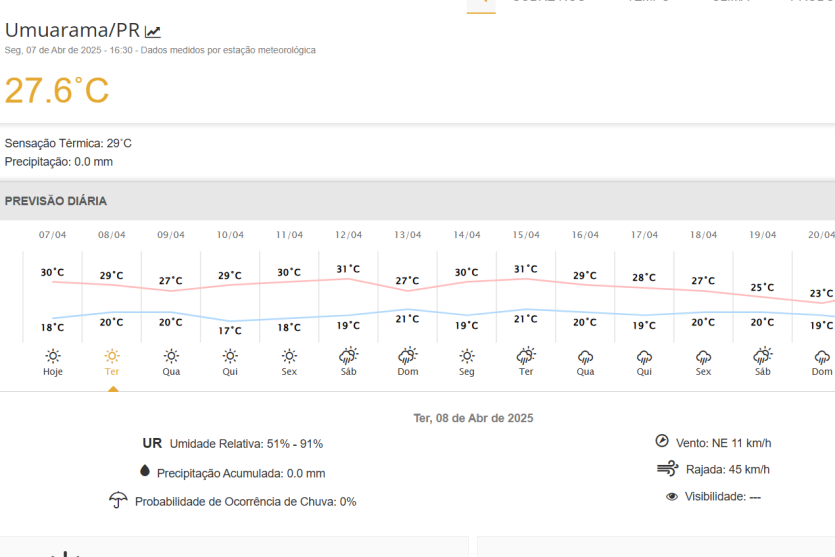Viewport: 835px width, 557px height.
Task: Click the 31°C high on 12/04
Action: (348, 269)
